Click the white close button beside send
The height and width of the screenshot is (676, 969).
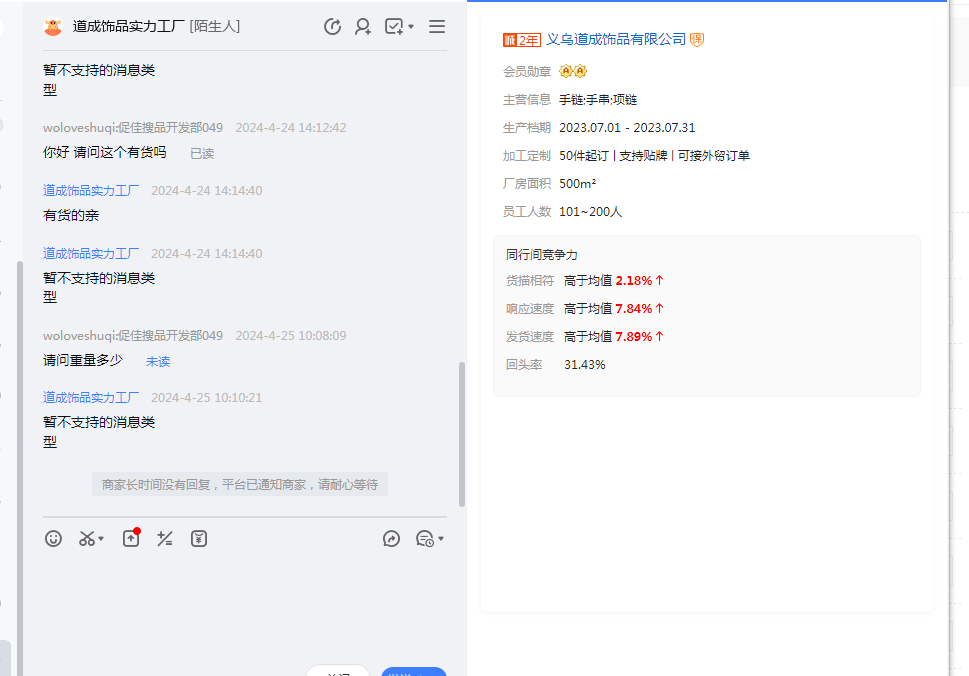pyautogui.click(x=338, y=671)
